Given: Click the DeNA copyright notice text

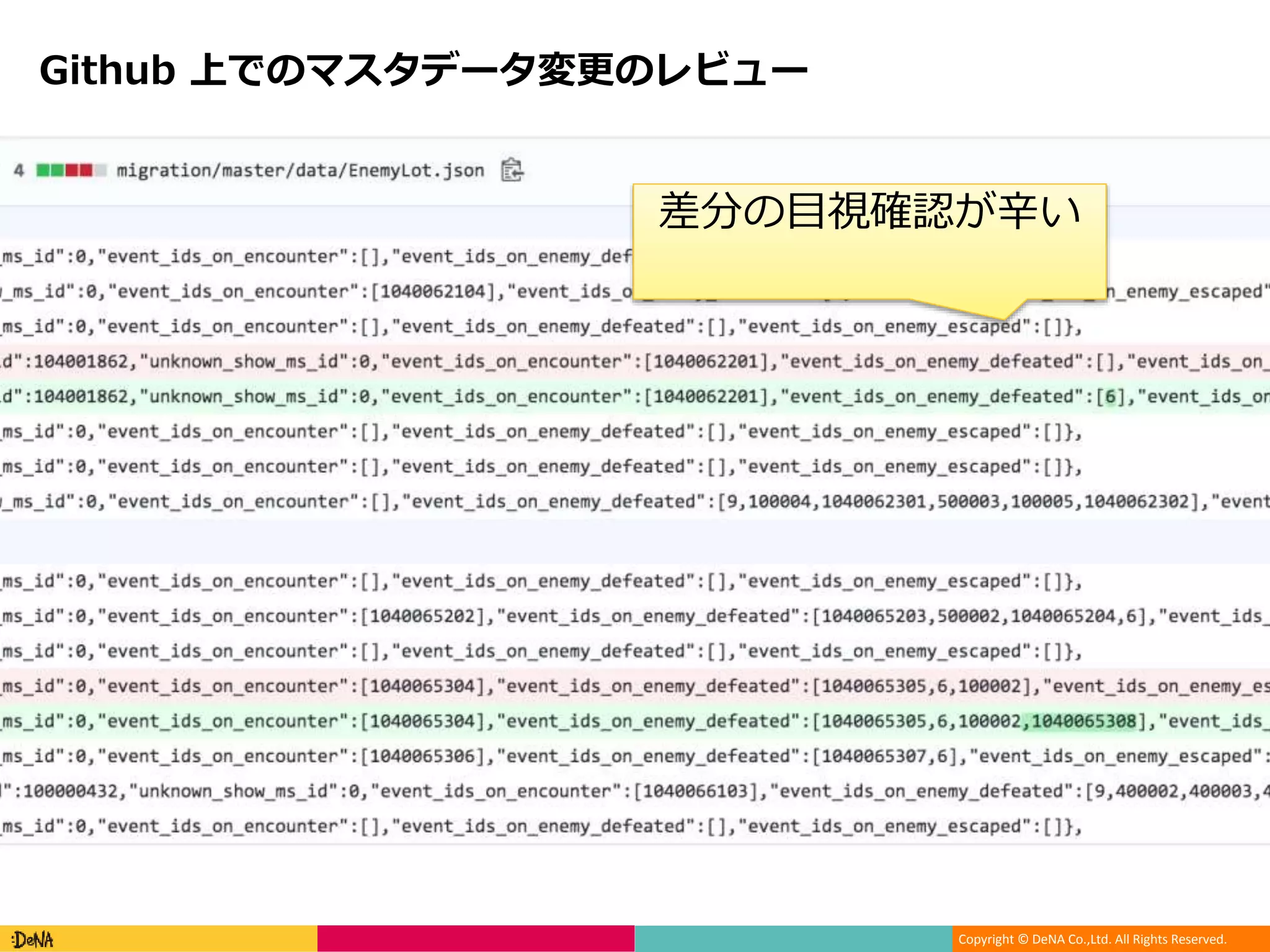Looking at the screenshot, I should coord(1092,939).
